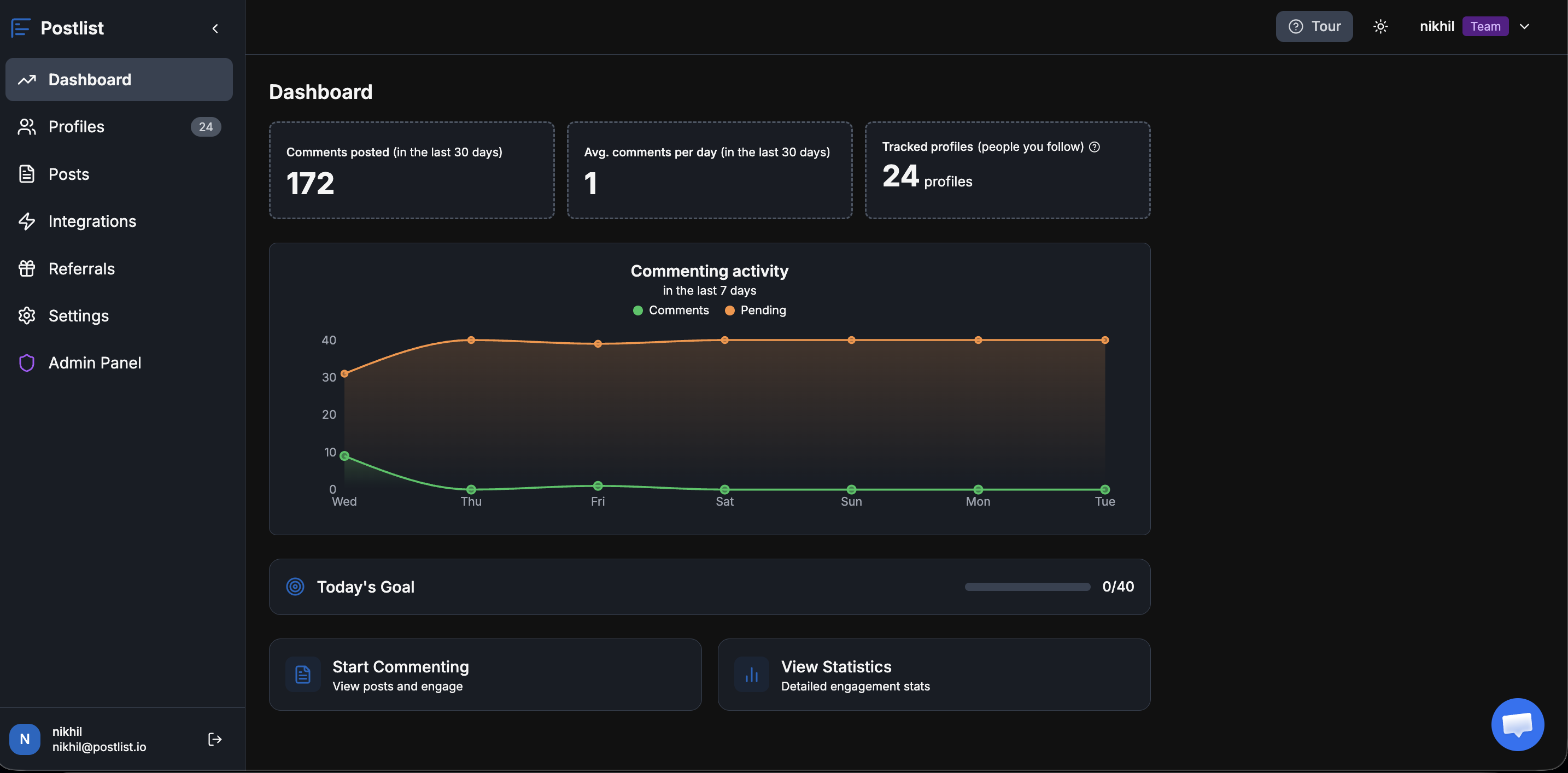Screen dimensions: 1568x773
Task: Toggle light/dark theme with the sun icon
Action: coord(1380,26)
